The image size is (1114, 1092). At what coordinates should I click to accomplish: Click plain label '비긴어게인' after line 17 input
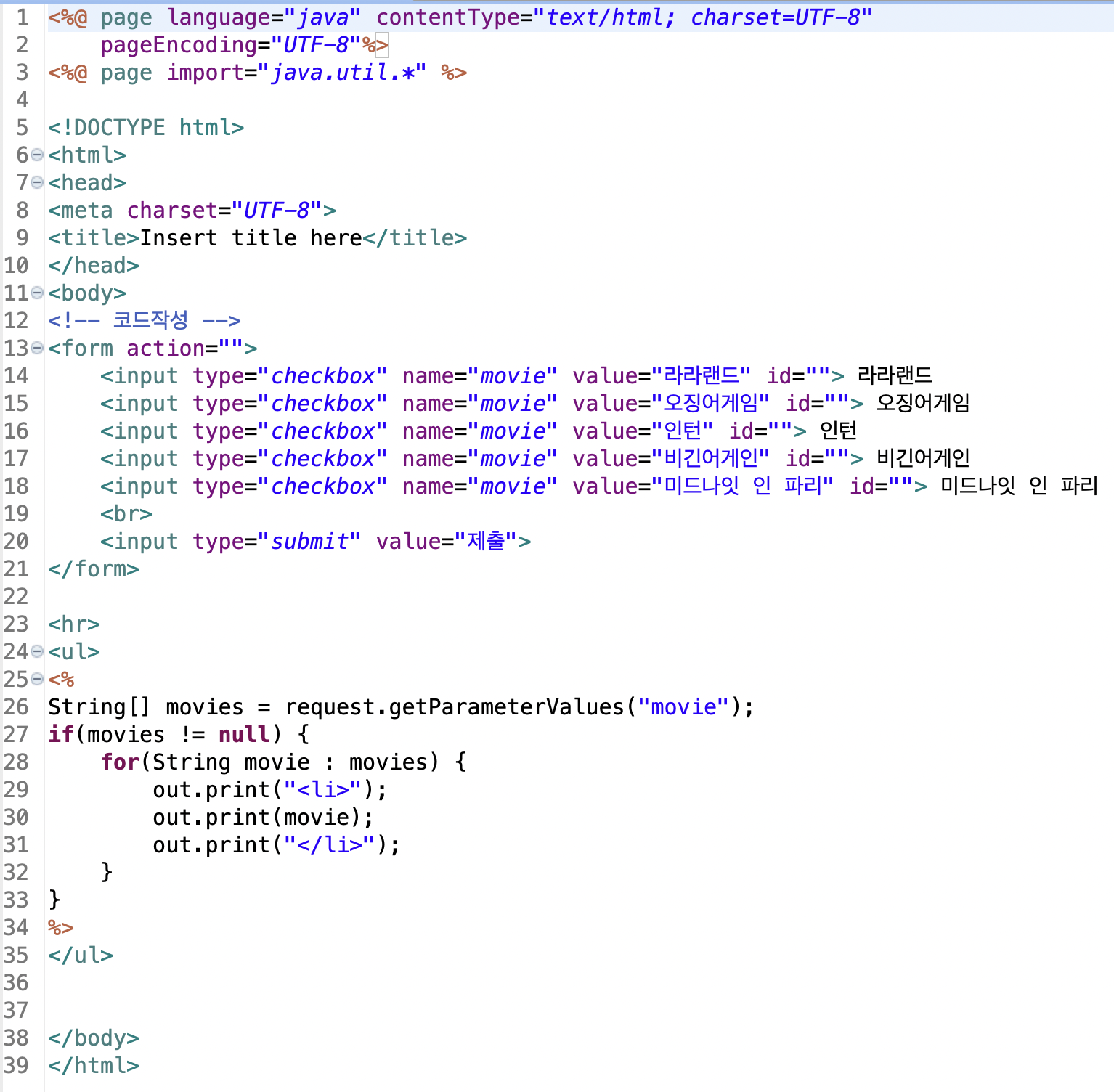(923, 458)
